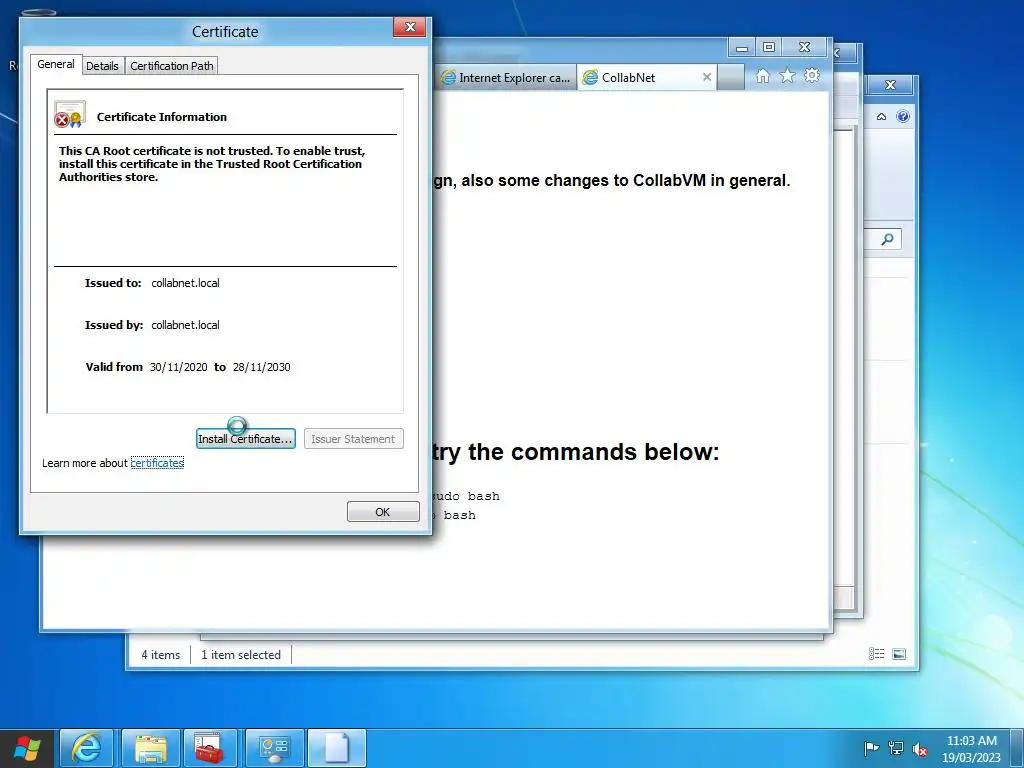Open Internet Explorer from taskbar
The image size is (1024, 768).
87,748
